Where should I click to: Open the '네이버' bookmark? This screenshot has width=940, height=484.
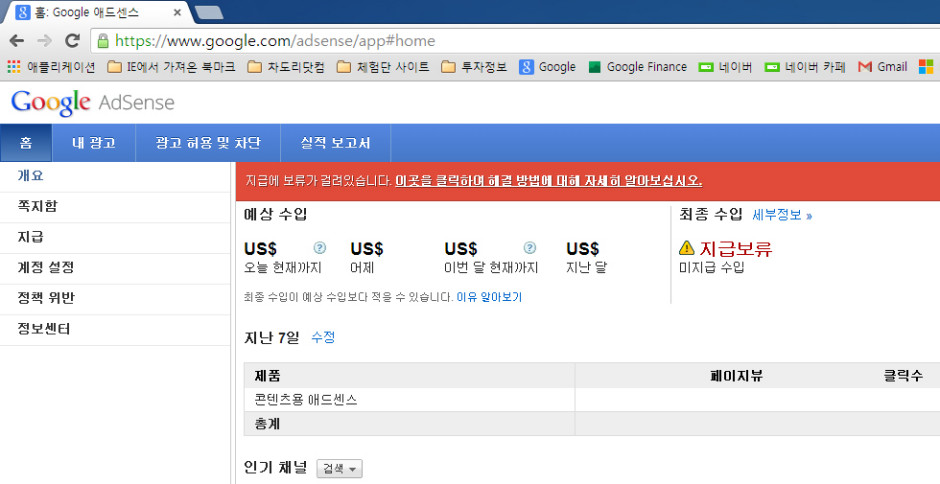coord(725,67)
